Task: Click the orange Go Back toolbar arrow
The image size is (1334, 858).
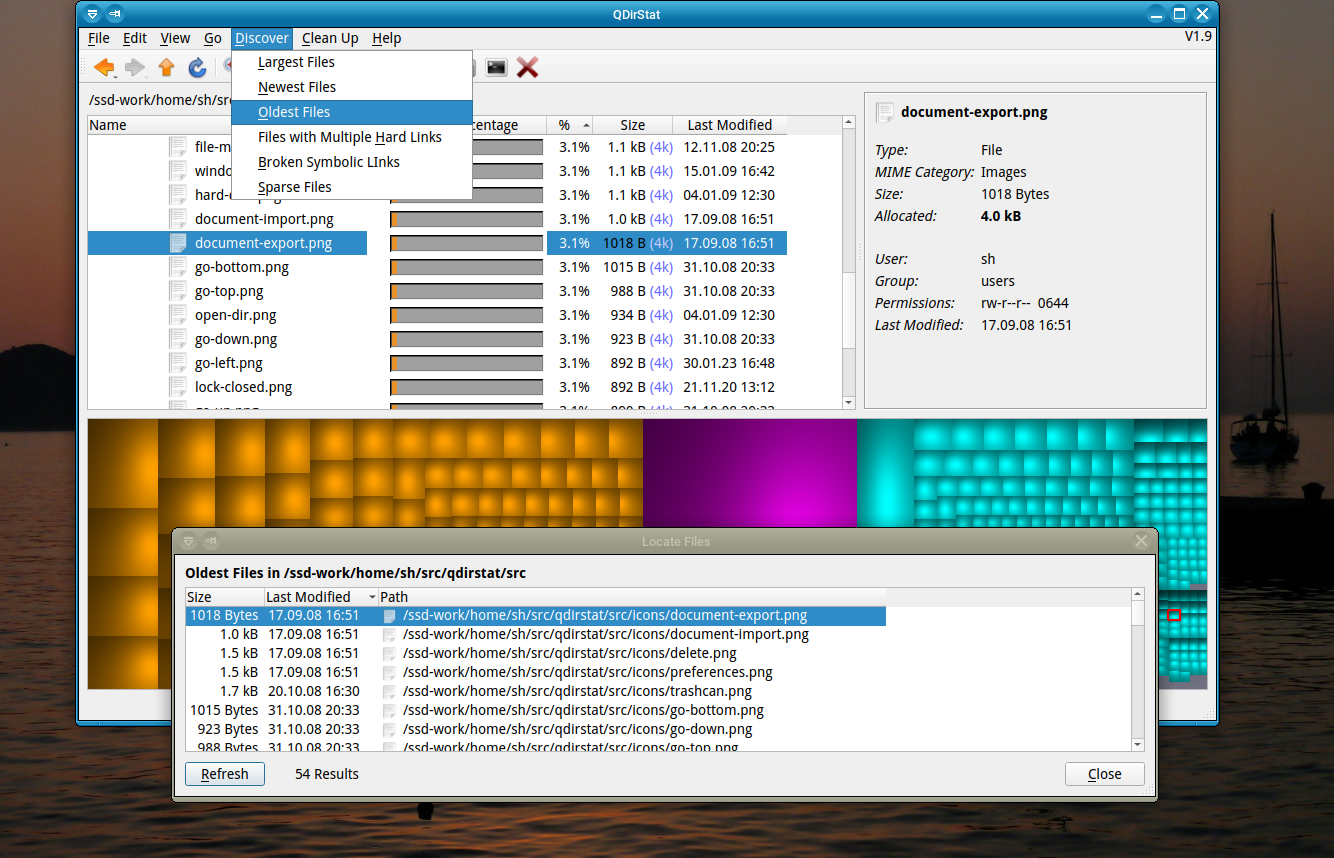Action: tap(103, 67)
